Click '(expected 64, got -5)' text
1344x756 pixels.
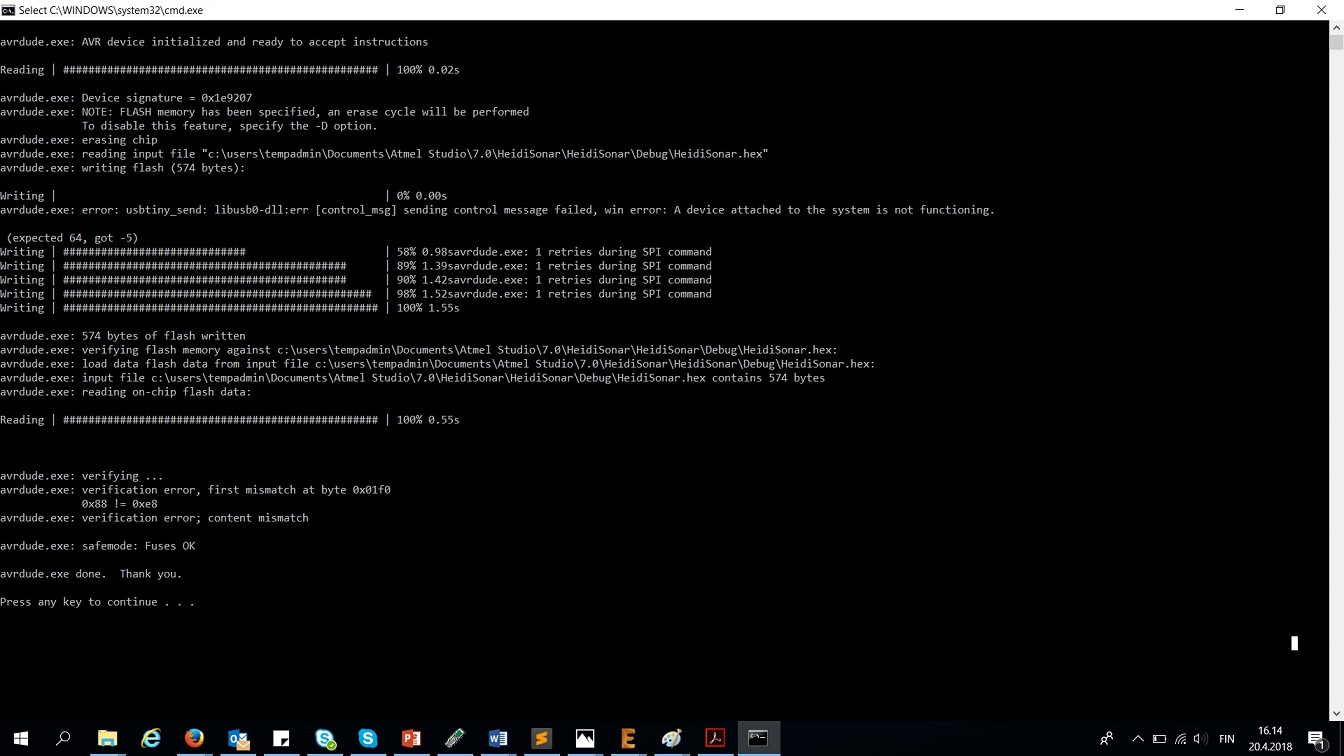pos(73,238)
